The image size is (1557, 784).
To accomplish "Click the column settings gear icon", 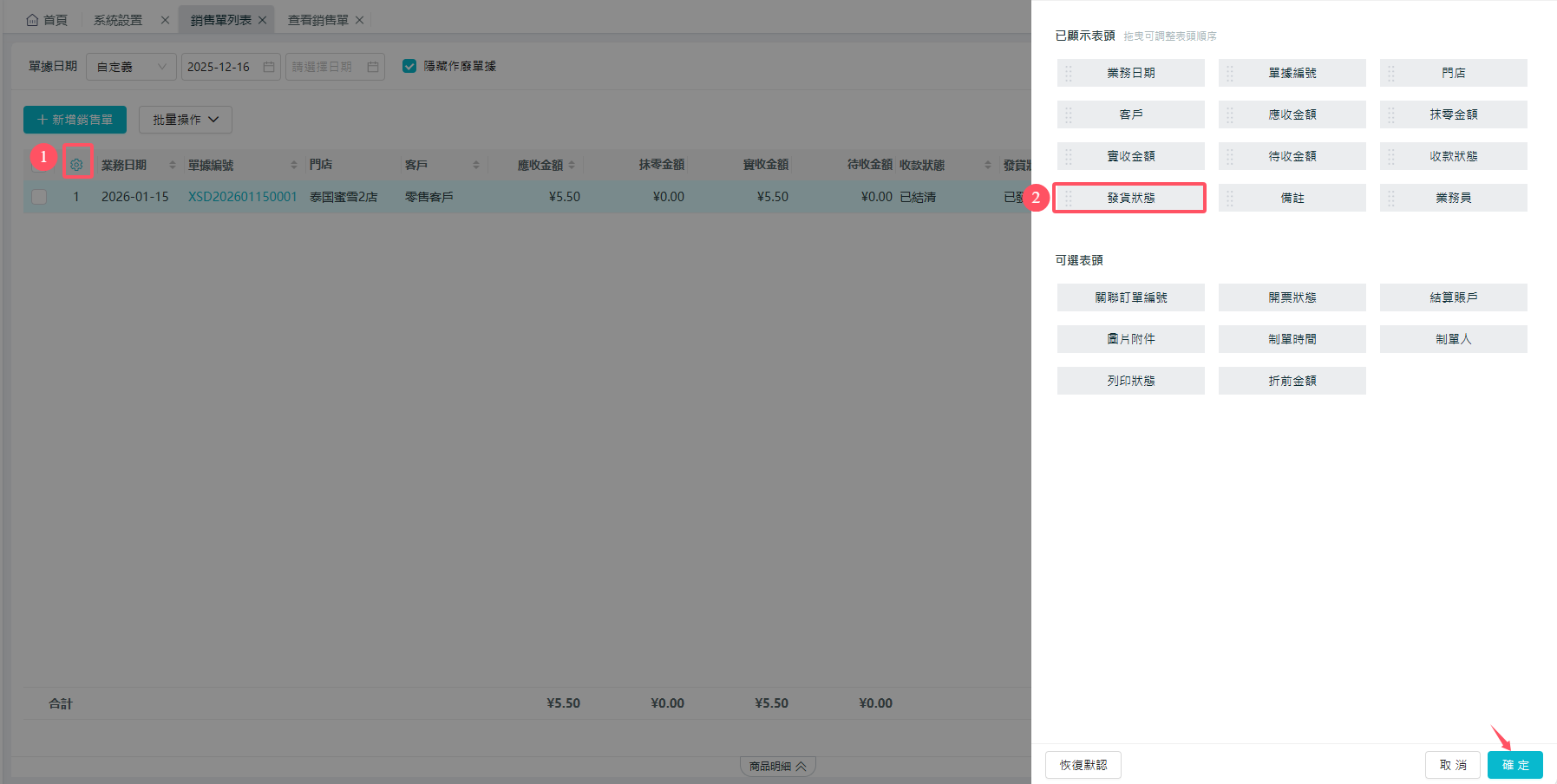I will click(x=76, y=164).
